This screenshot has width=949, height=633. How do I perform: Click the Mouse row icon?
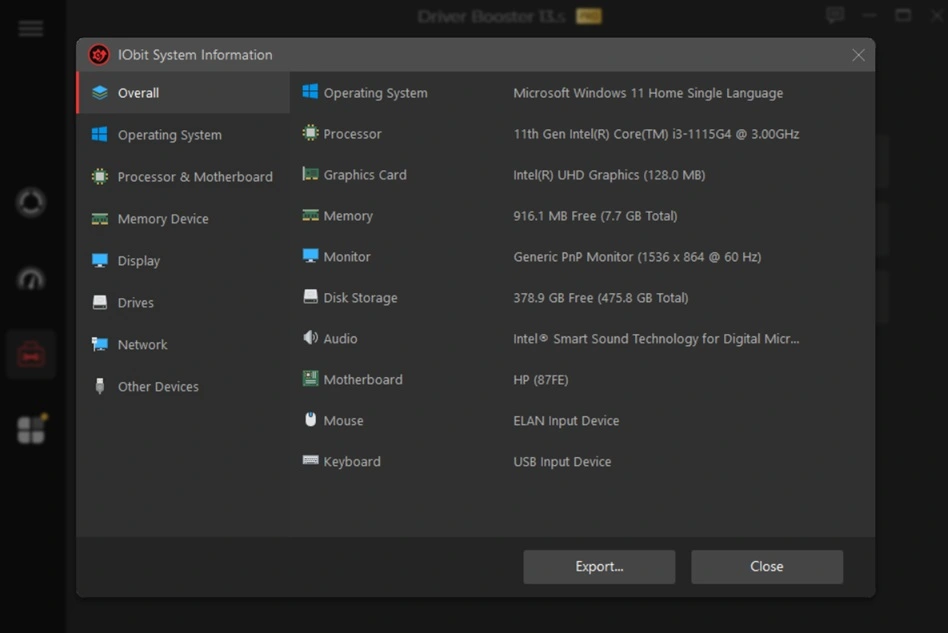coord(310,419)
